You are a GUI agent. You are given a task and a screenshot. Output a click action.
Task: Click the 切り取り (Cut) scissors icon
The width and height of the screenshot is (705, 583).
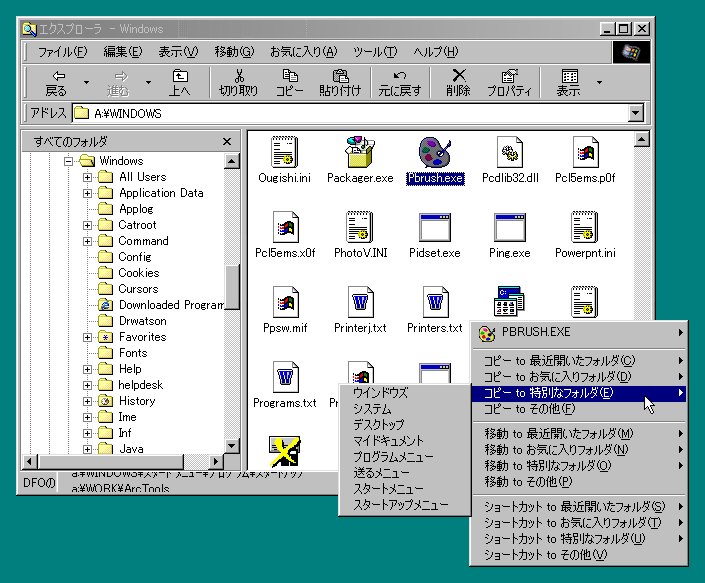[x=239, y=76]
